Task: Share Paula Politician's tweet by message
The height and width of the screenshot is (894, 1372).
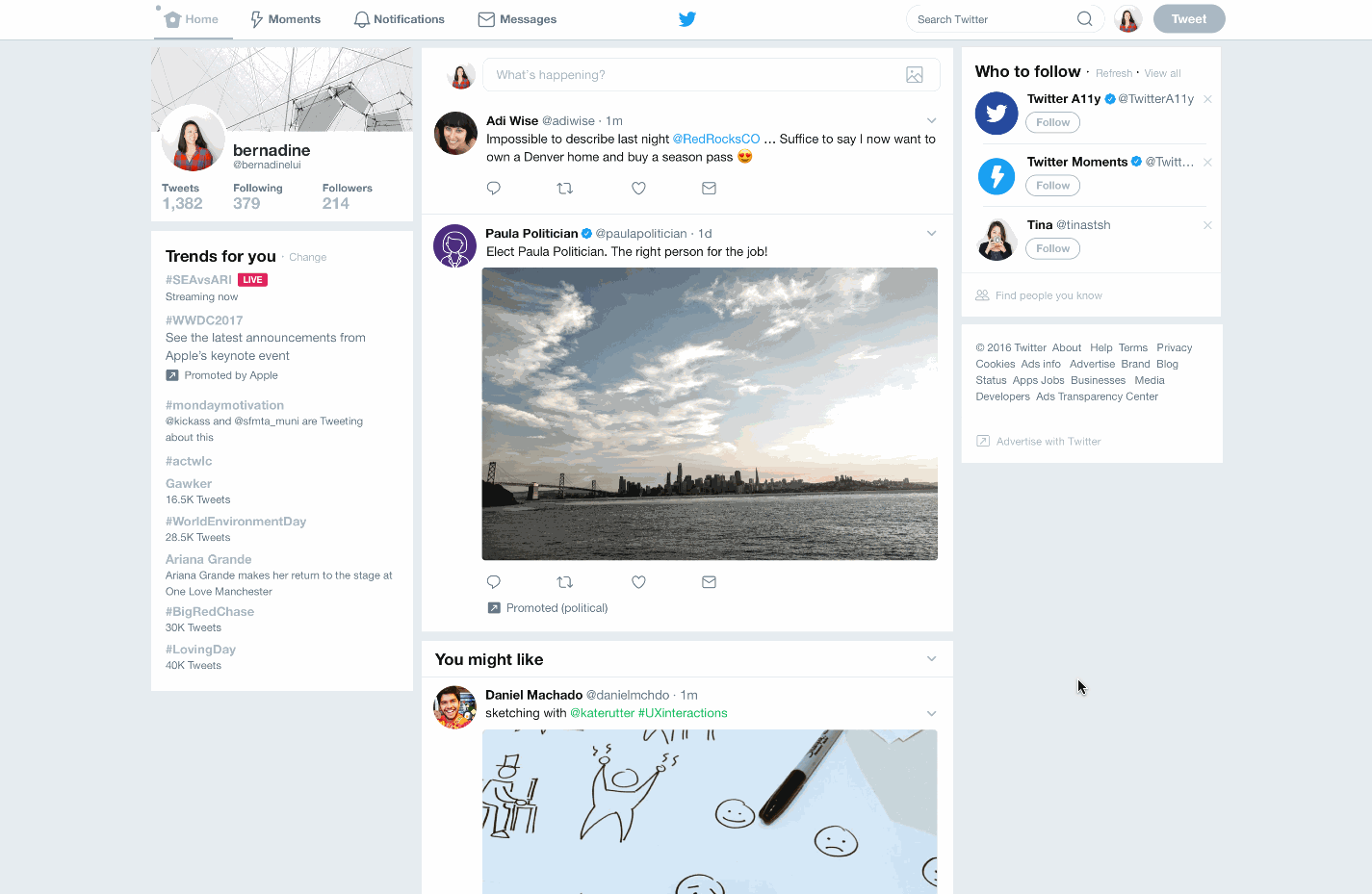Action: (x=709, y=582)
